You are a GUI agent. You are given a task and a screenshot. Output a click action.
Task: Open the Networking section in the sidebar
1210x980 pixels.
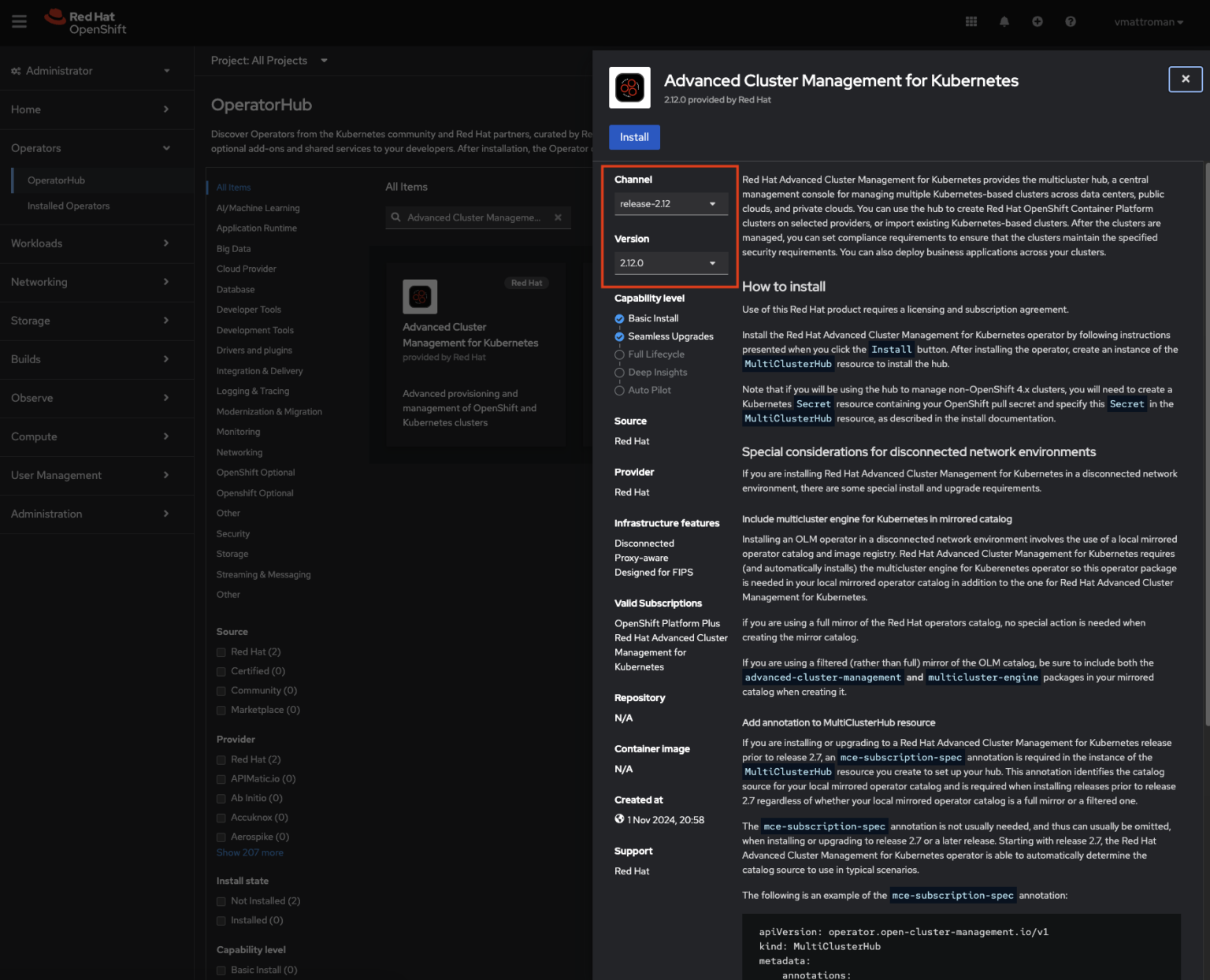pos(39,281)
